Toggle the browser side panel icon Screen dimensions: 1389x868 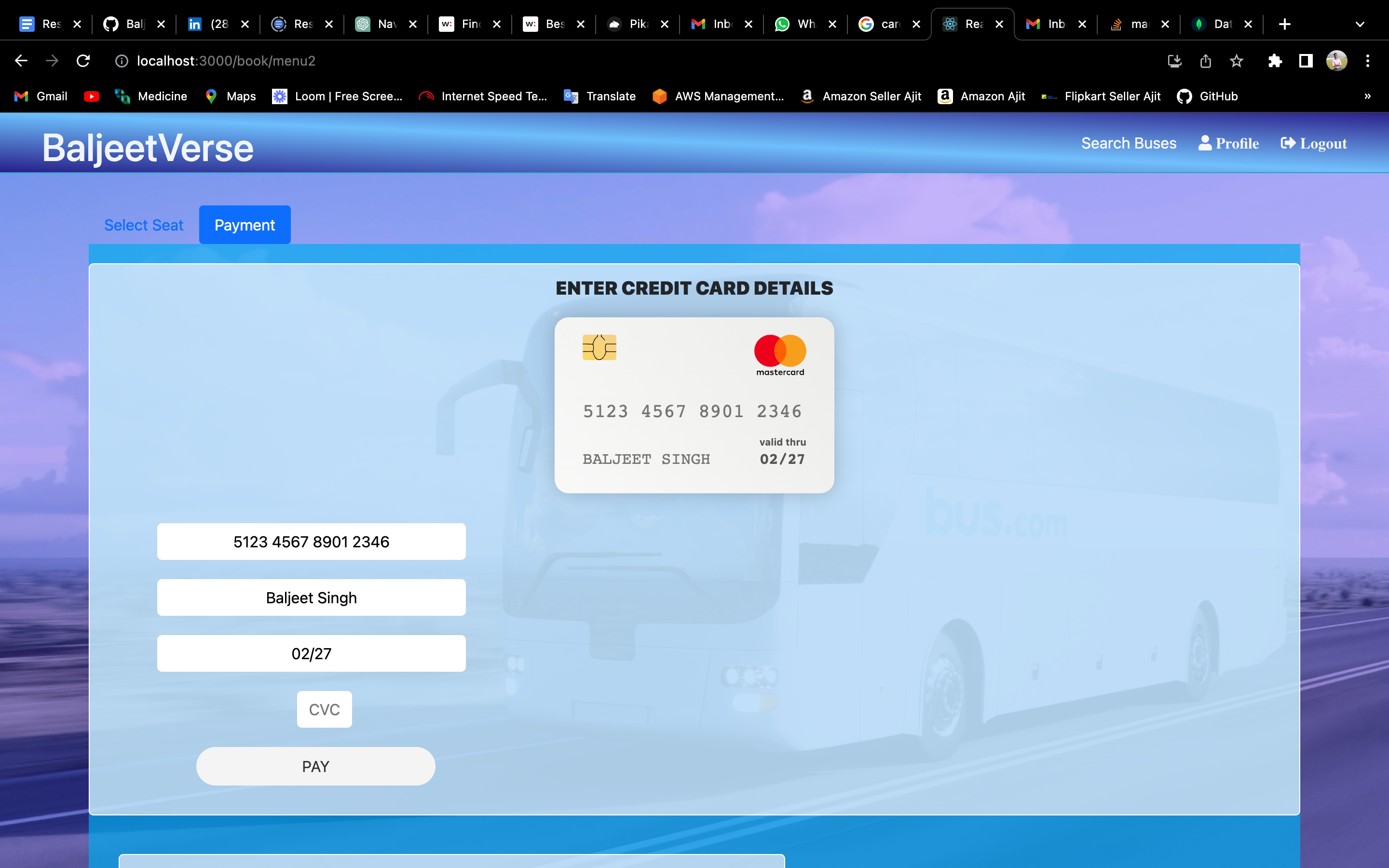click(1306, 61)
